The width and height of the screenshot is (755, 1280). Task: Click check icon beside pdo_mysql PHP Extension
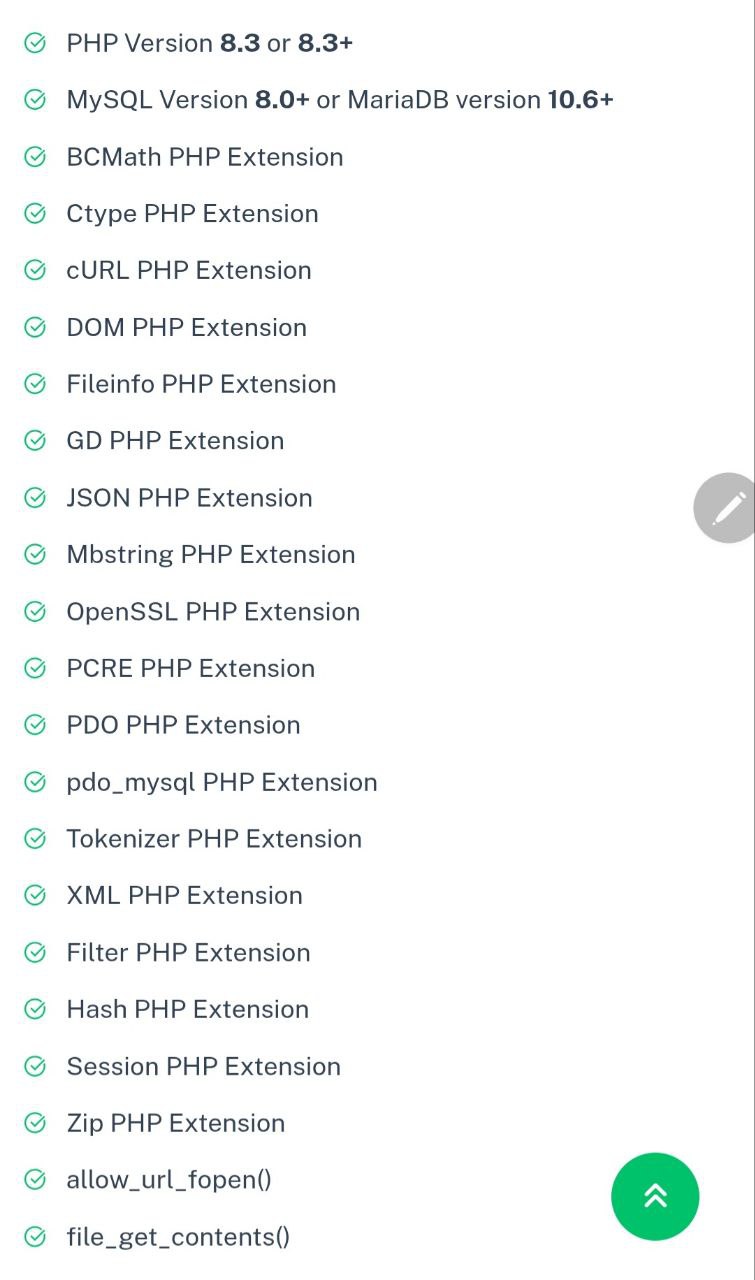pyautogui.click(x=35, y=782)
